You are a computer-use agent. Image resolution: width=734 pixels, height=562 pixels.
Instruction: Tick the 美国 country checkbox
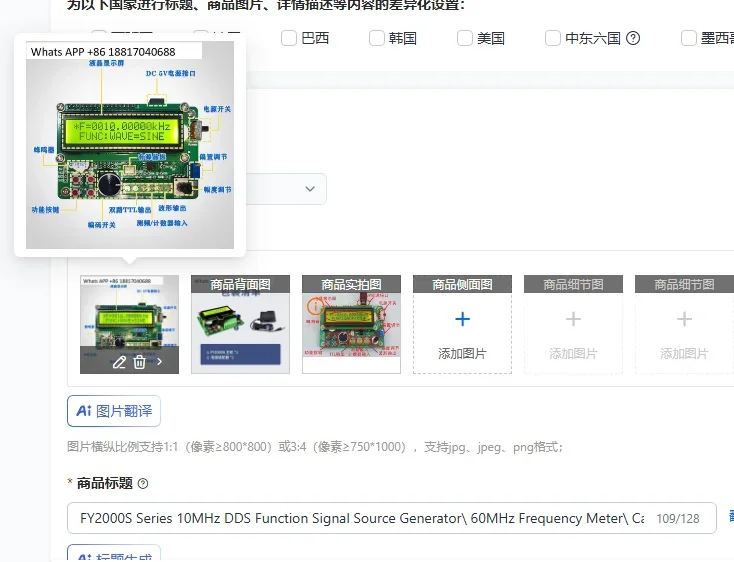click(465, 38)
